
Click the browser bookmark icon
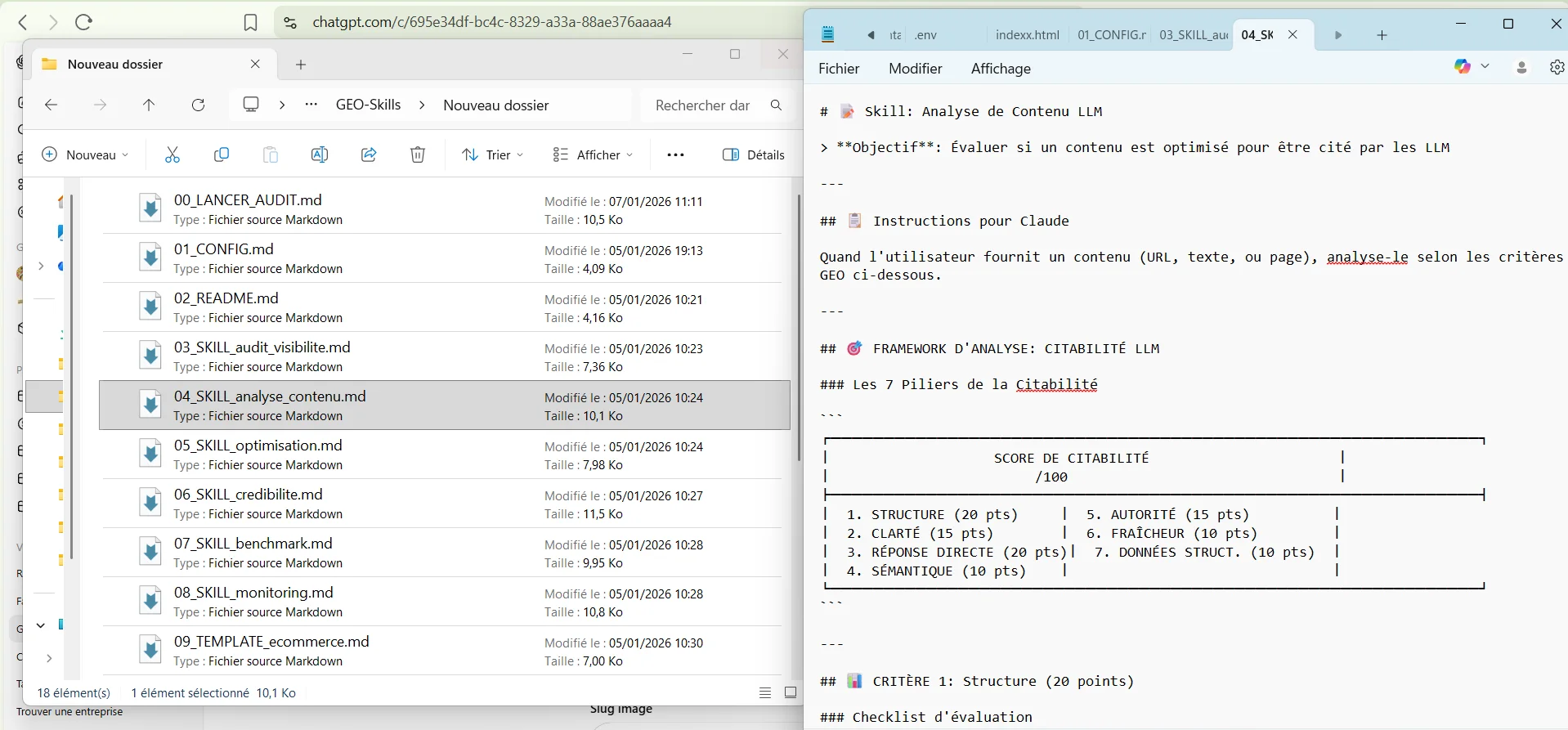coord(251,22)
